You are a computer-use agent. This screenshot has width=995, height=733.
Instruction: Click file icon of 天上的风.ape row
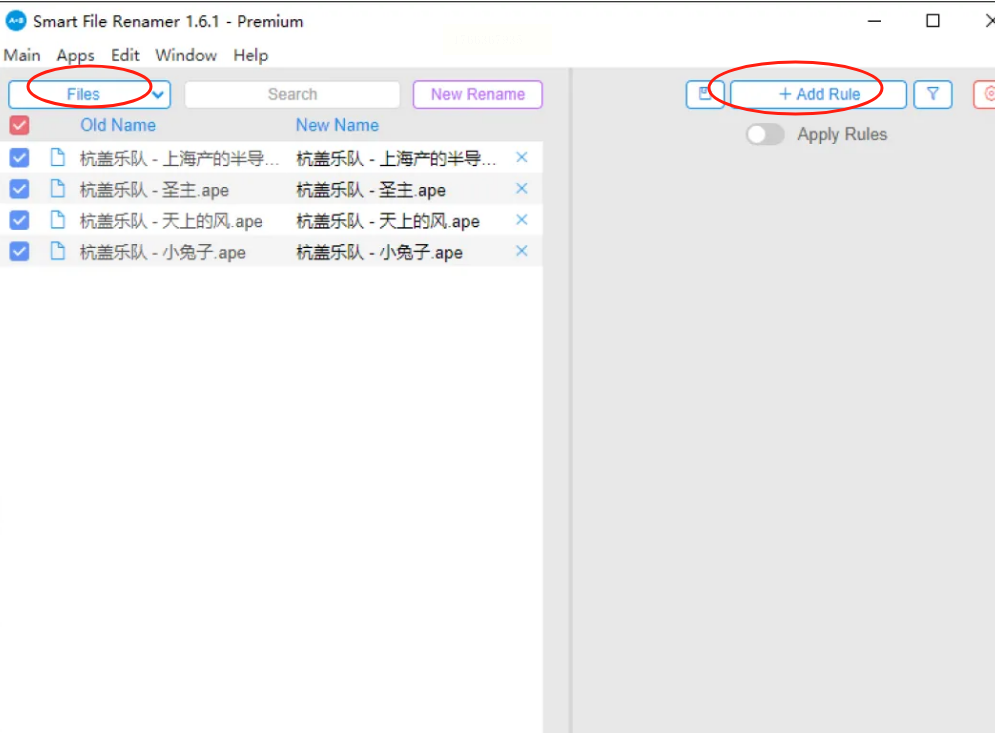point(58,220)
